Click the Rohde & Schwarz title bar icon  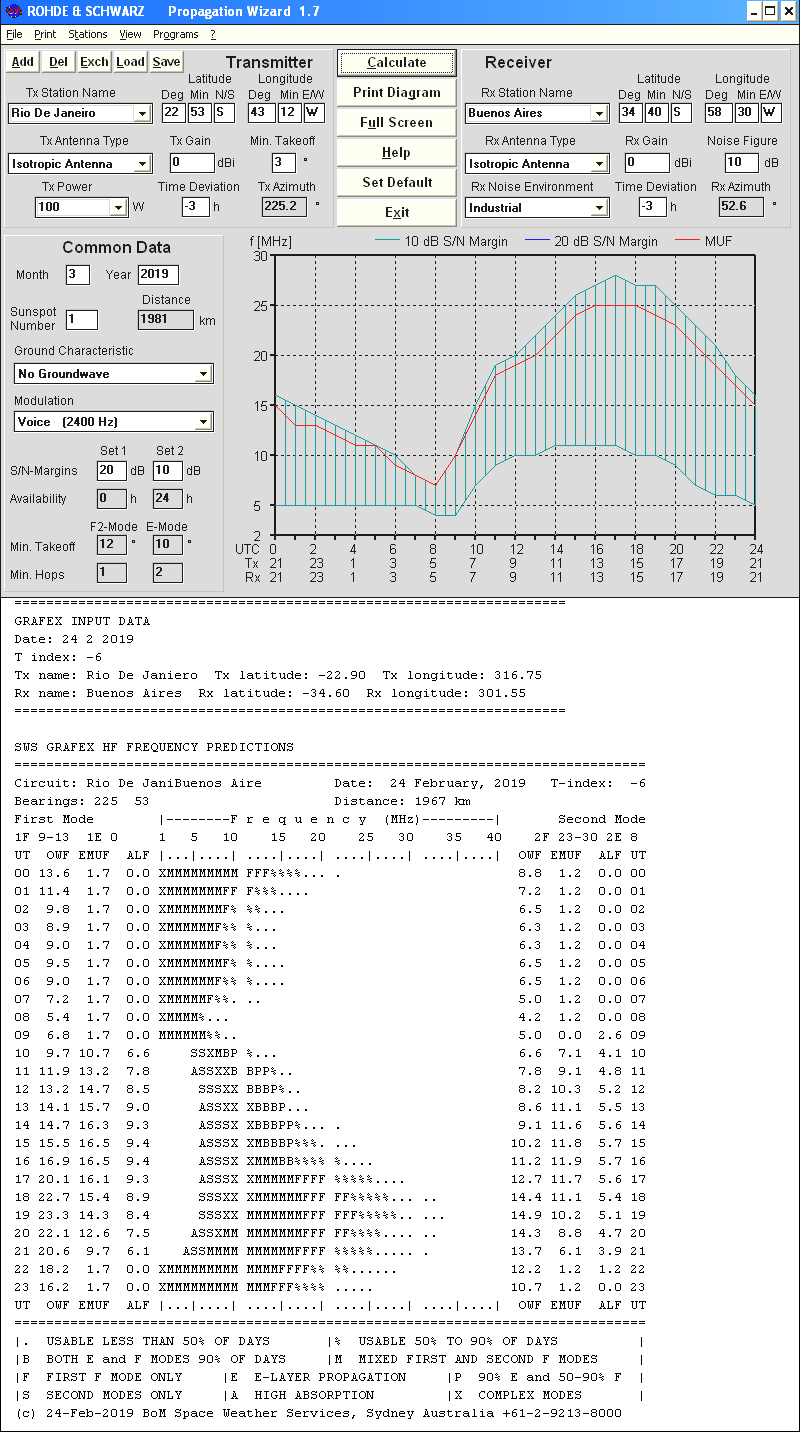pyautogui.click(x=12, y=11)
